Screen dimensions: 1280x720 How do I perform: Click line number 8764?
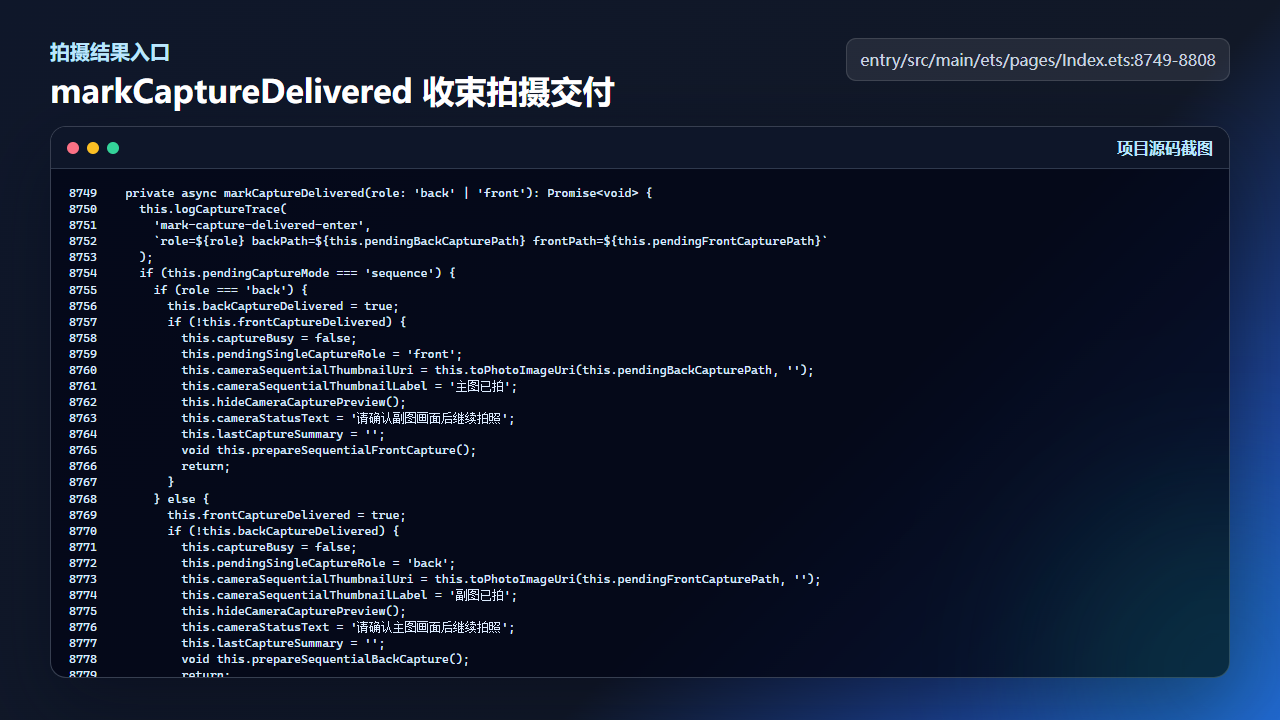pos(83,434)
